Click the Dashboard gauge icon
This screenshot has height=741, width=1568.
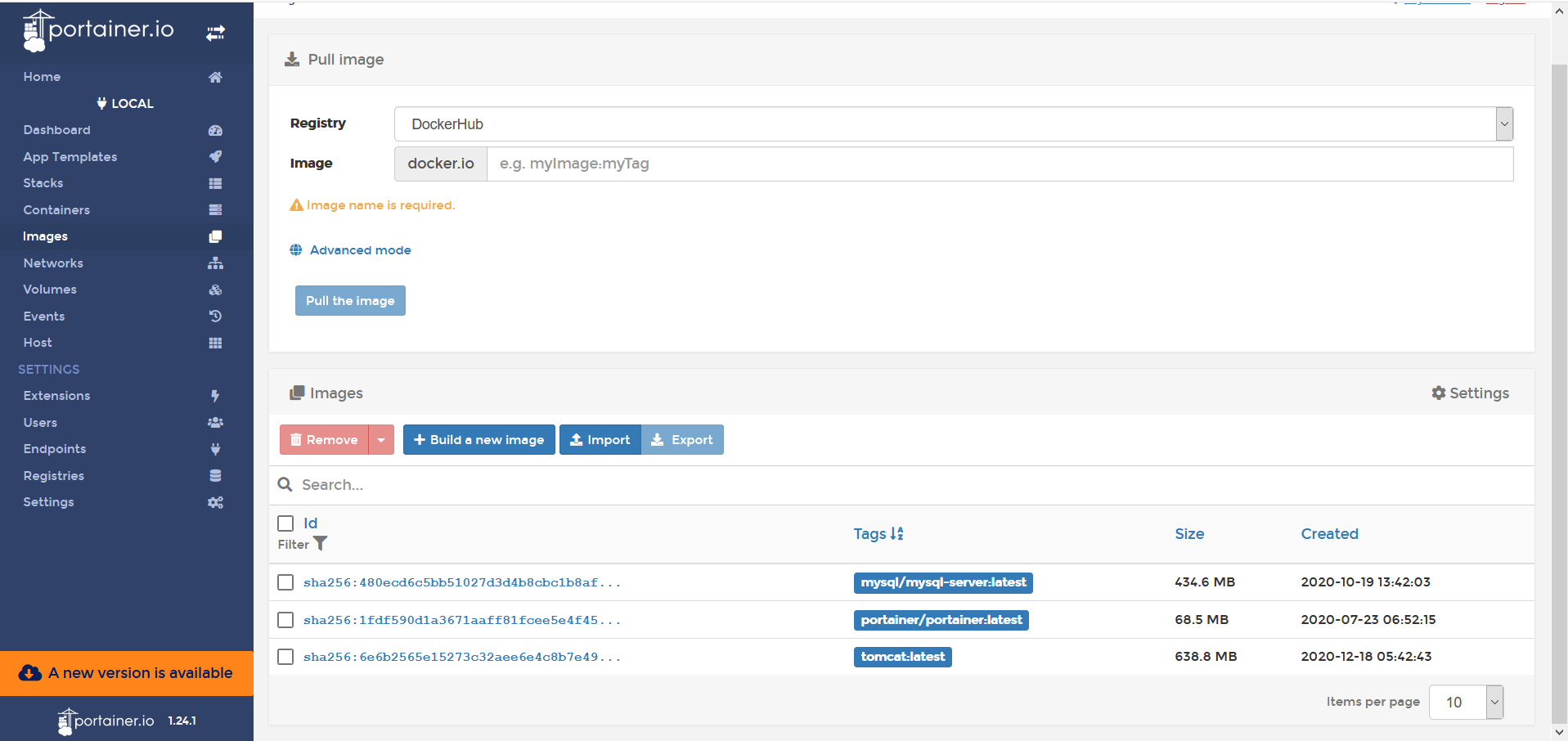click(215, 130)
